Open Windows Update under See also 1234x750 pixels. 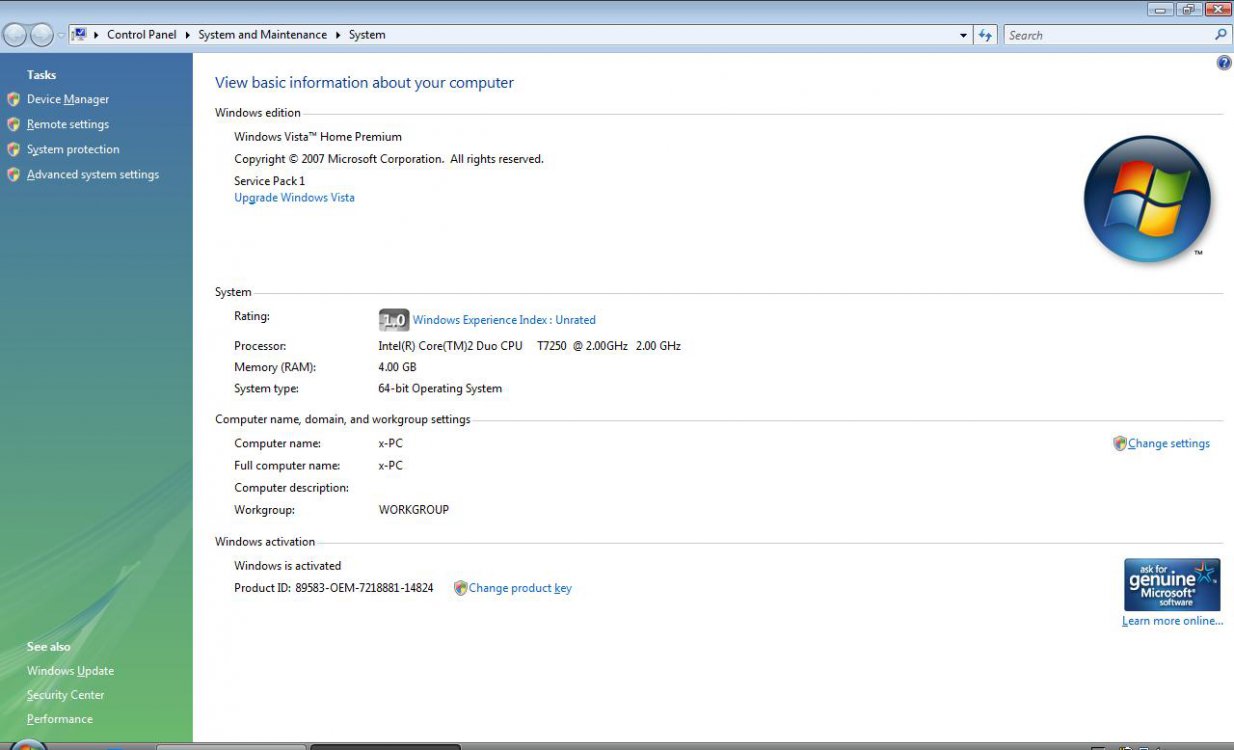(x=70, y=671)
